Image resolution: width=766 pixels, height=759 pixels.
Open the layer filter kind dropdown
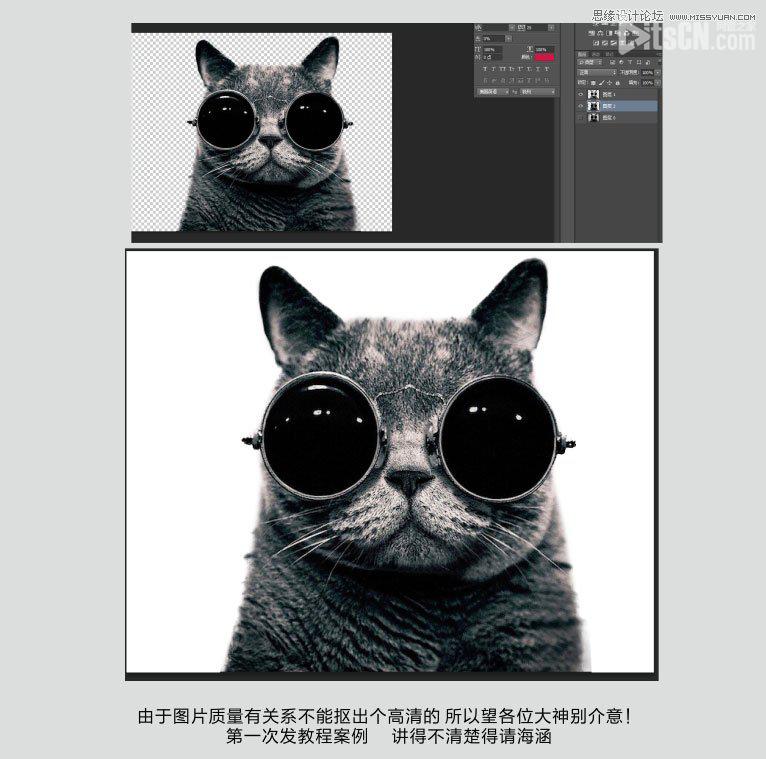point(590,63)
